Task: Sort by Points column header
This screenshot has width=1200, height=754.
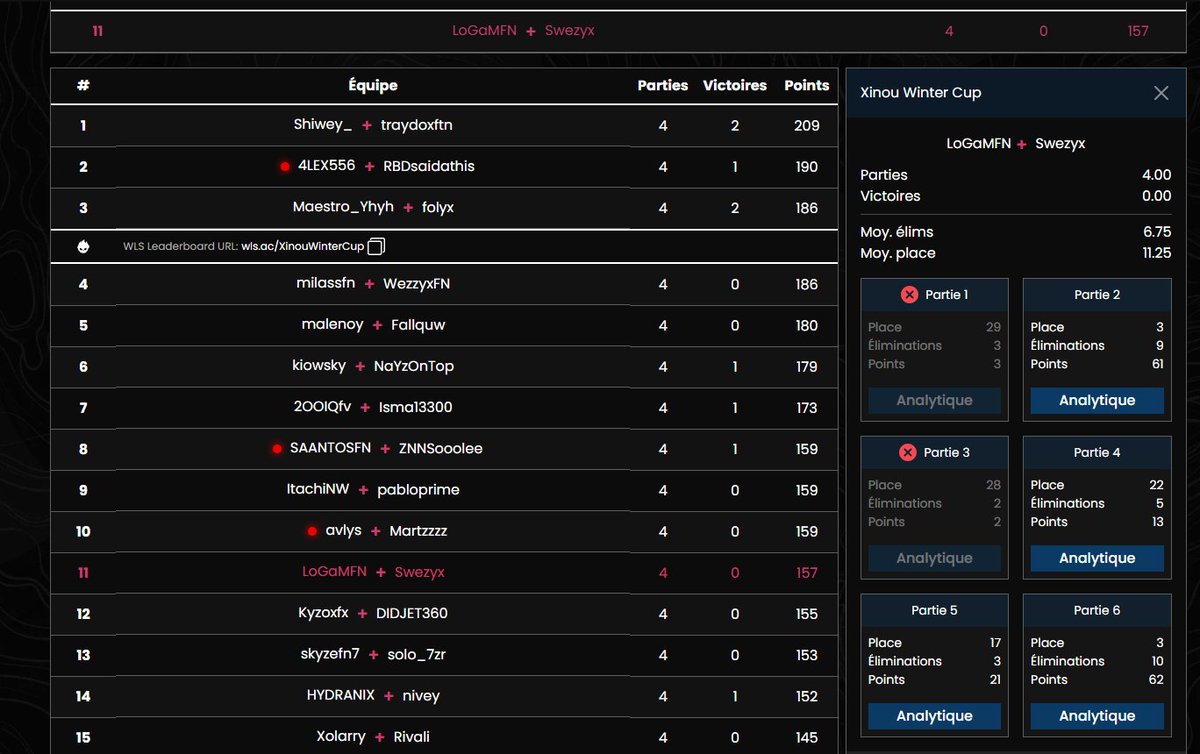Action: [x=807, y=86]
